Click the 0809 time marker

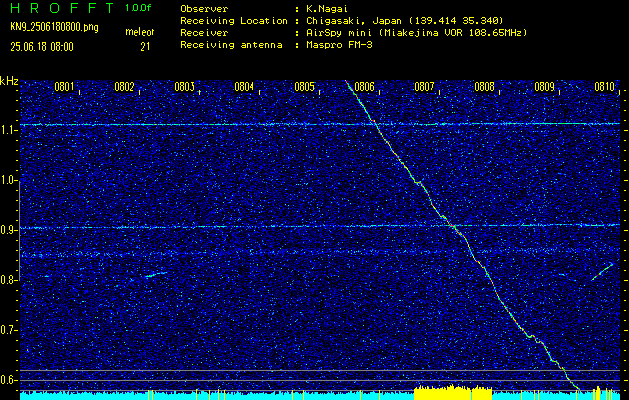(544, 87)
